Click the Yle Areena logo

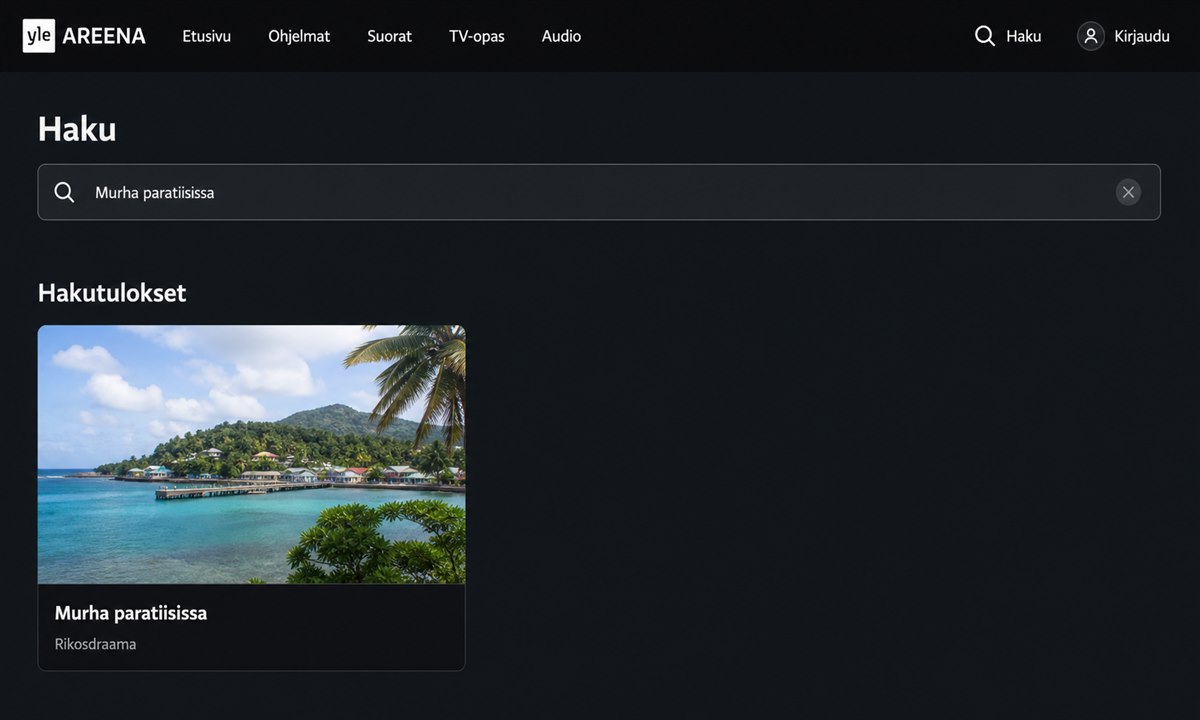click(x=84, y=36)
